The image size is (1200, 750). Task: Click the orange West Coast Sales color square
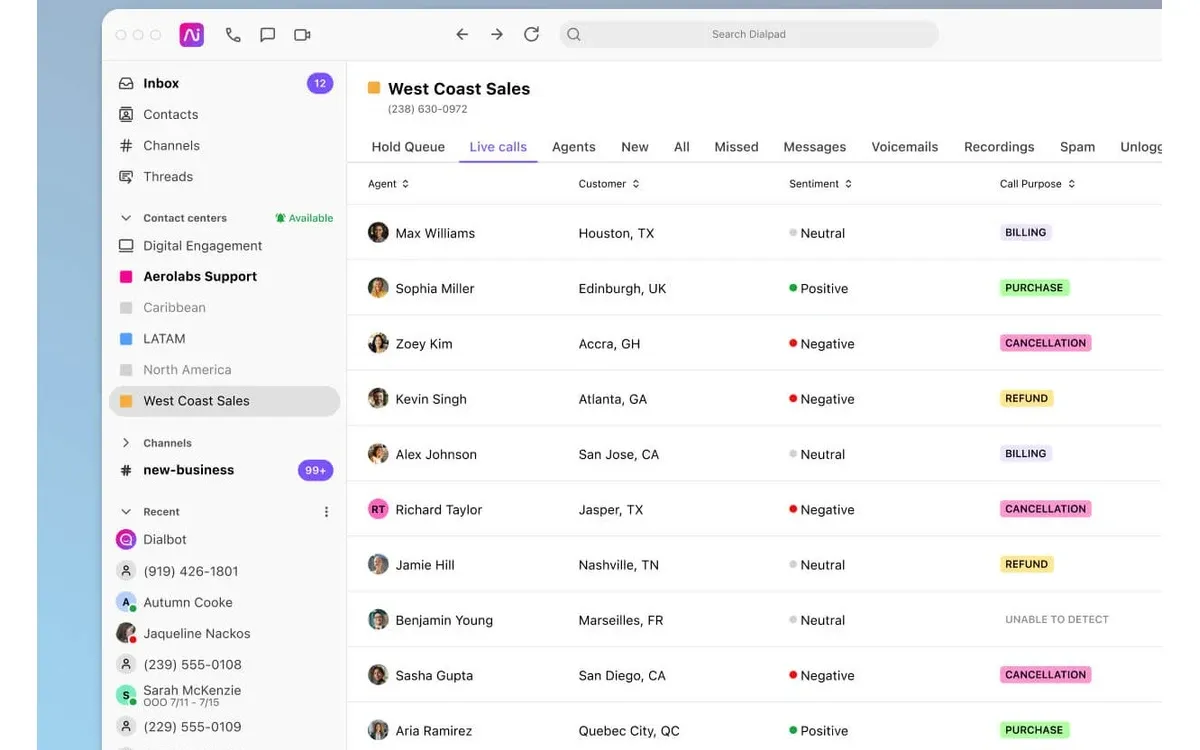374,88
